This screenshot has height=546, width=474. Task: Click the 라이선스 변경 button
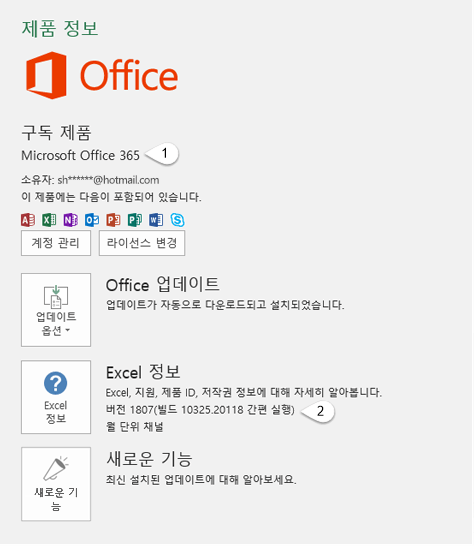(142, 243)
